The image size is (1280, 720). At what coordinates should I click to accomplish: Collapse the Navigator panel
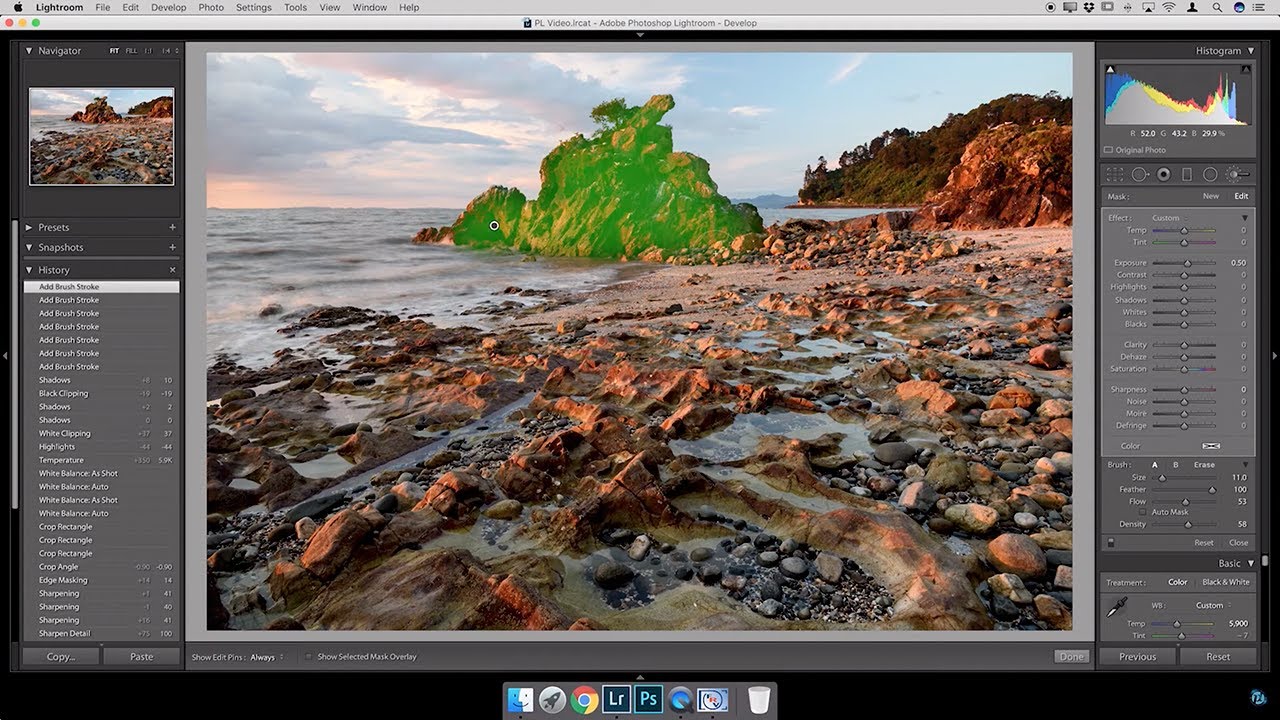pyautogui.click(x=29, y=50)
